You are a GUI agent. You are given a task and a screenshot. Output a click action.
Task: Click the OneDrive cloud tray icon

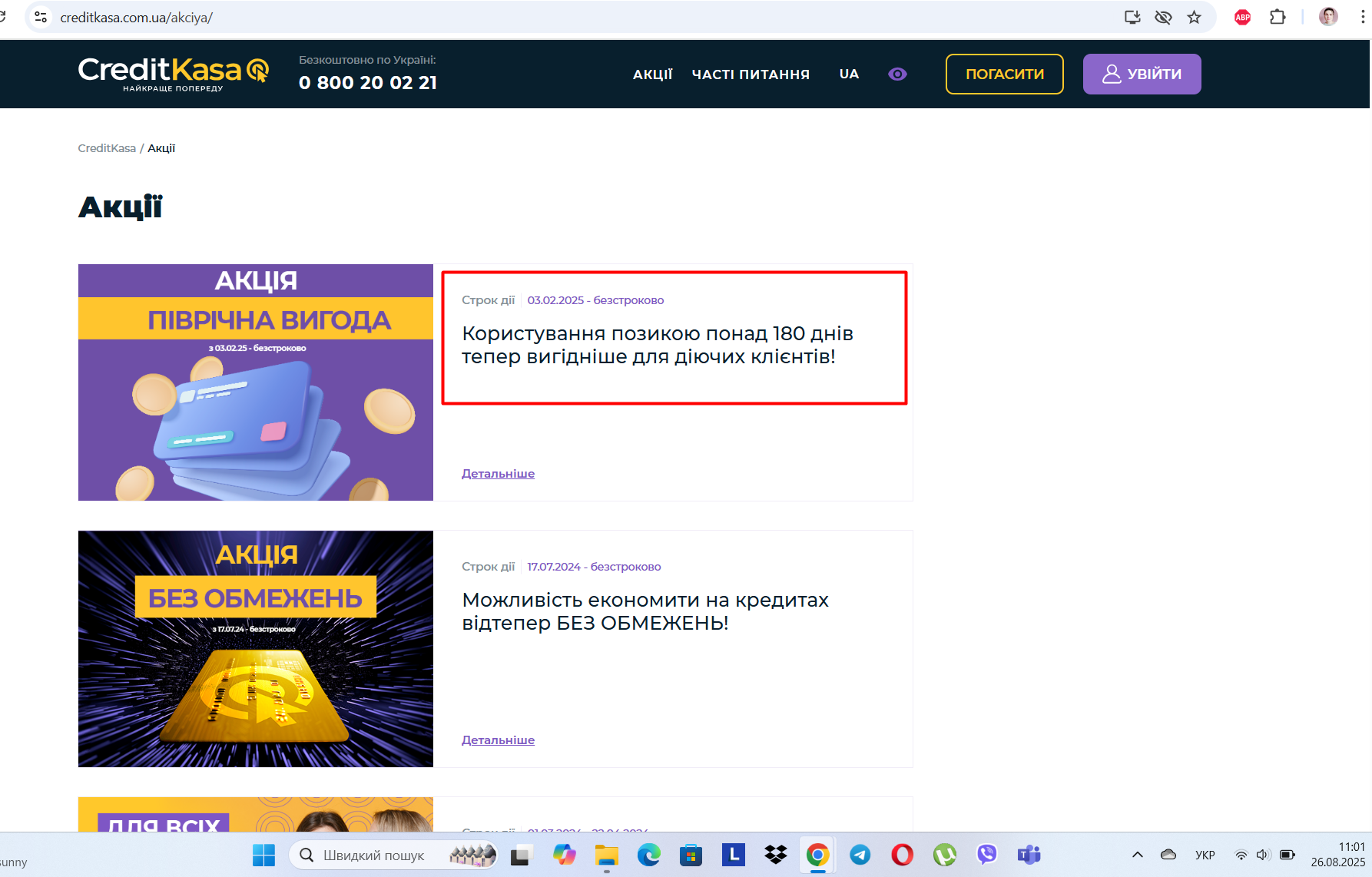(1168, 855)
